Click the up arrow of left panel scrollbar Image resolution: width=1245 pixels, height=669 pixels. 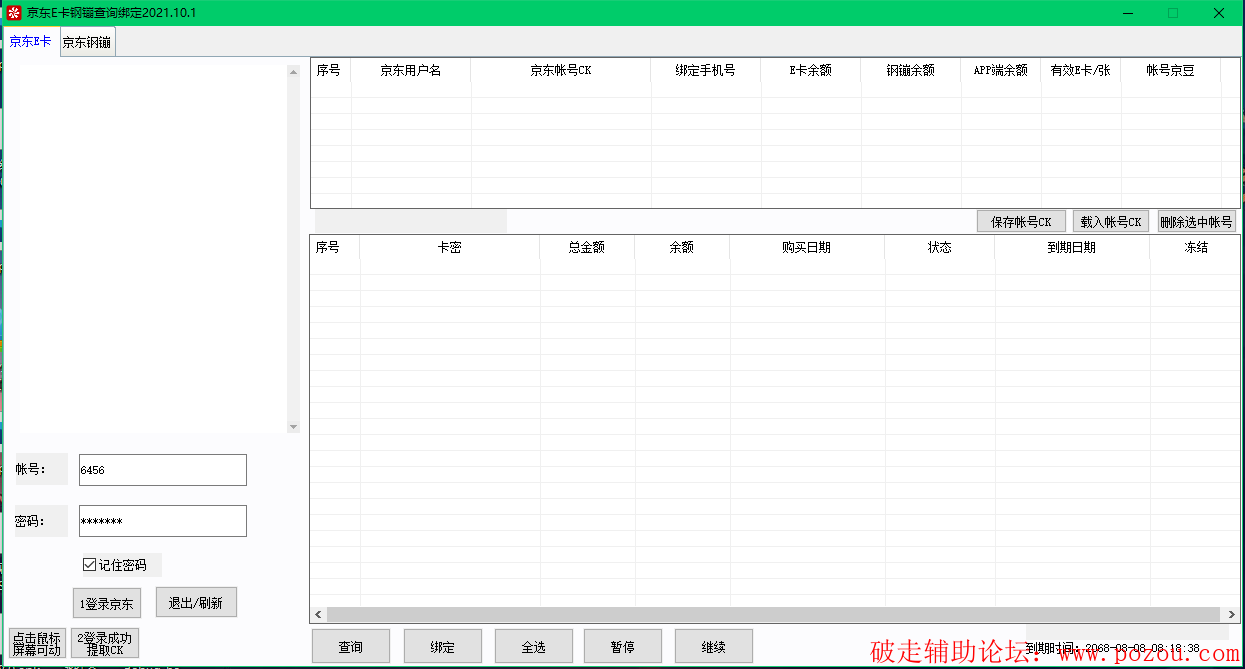(x=293, y=72)
